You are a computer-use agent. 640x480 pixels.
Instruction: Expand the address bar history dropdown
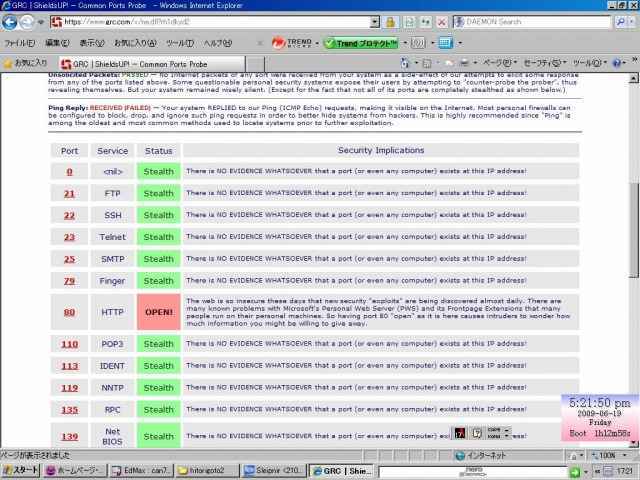click(375, 22)
